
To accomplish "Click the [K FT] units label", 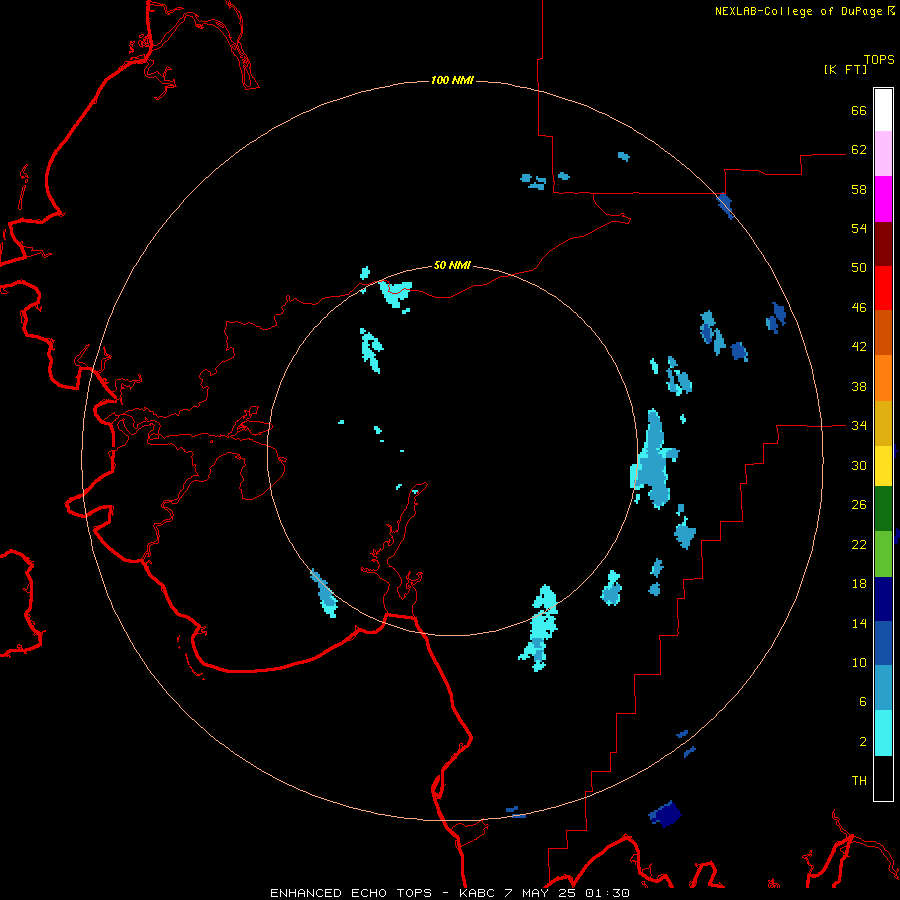I will [x=845, y=69].
